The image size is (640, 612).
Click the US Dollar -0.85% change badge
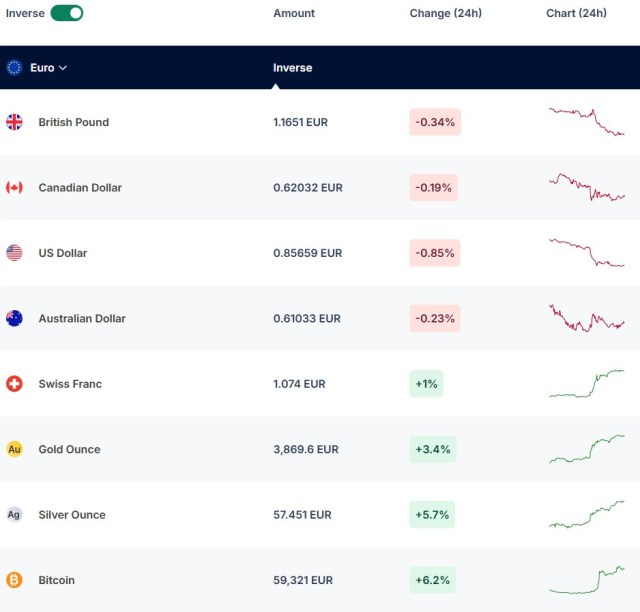pyautogui.click(x=435, y=253)
